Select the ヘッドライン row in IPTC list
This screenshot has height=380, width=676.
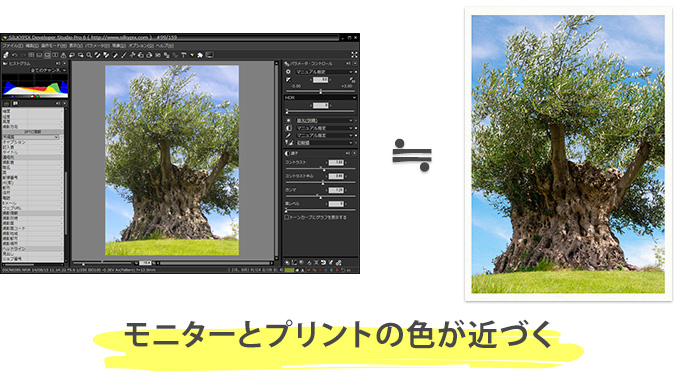(x=32, y=249)
